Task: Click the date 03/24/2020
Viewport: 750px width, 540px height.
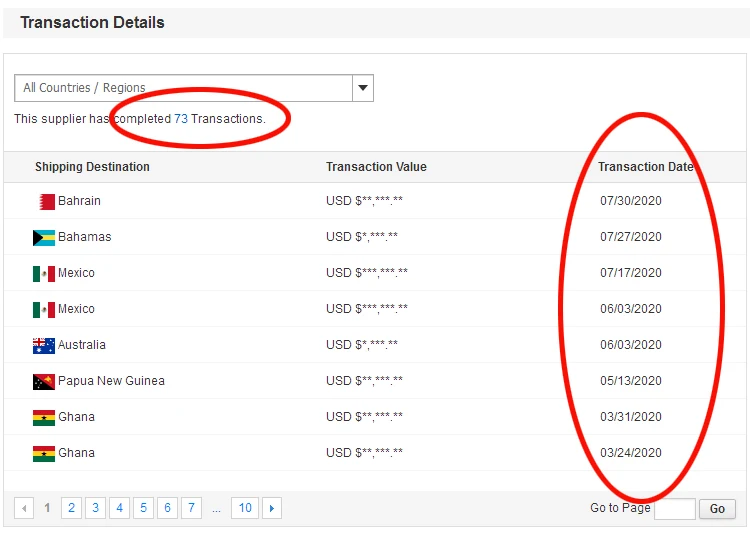Action: click(631, 452)
